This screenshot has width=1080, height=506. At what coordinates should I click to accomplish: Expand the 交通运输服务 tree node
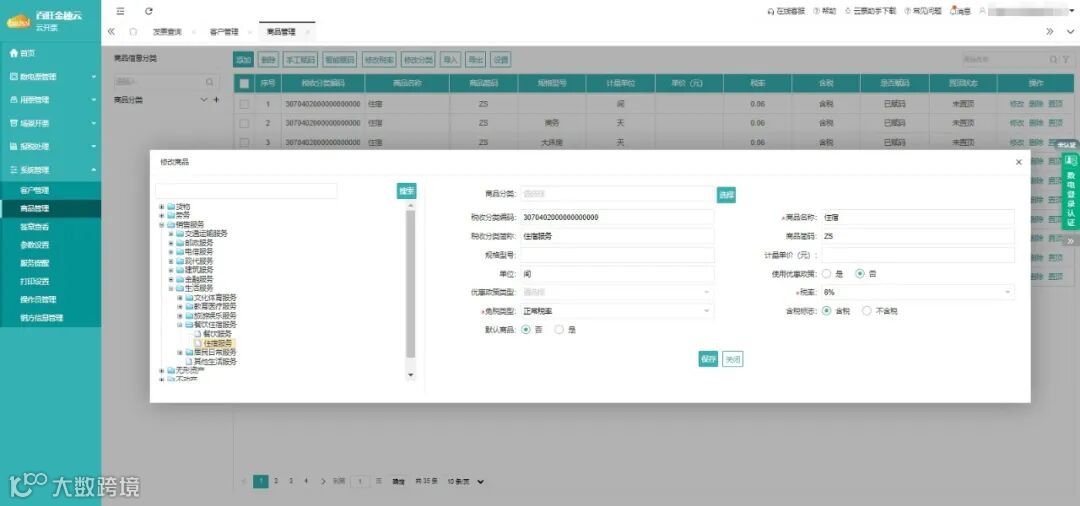(x=171, y=233)
